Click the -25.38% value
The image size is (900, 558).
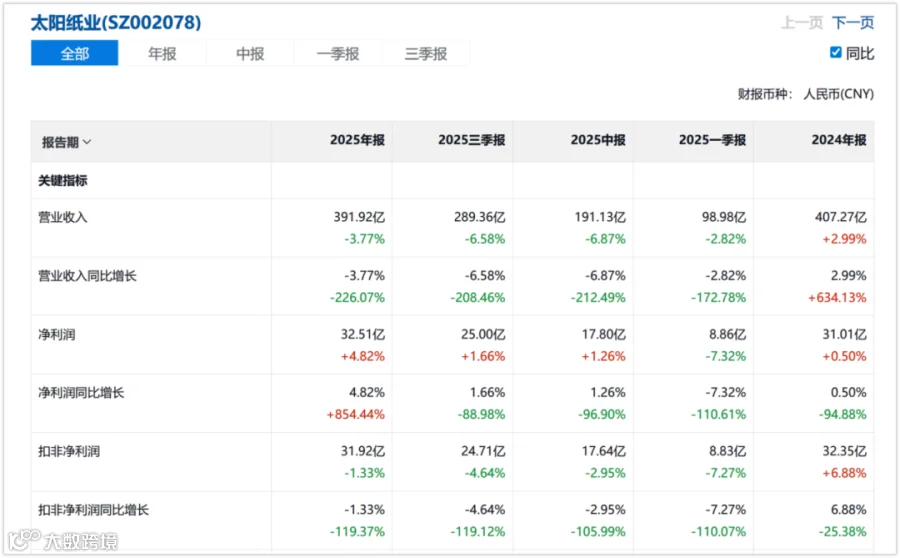point(843,532)
